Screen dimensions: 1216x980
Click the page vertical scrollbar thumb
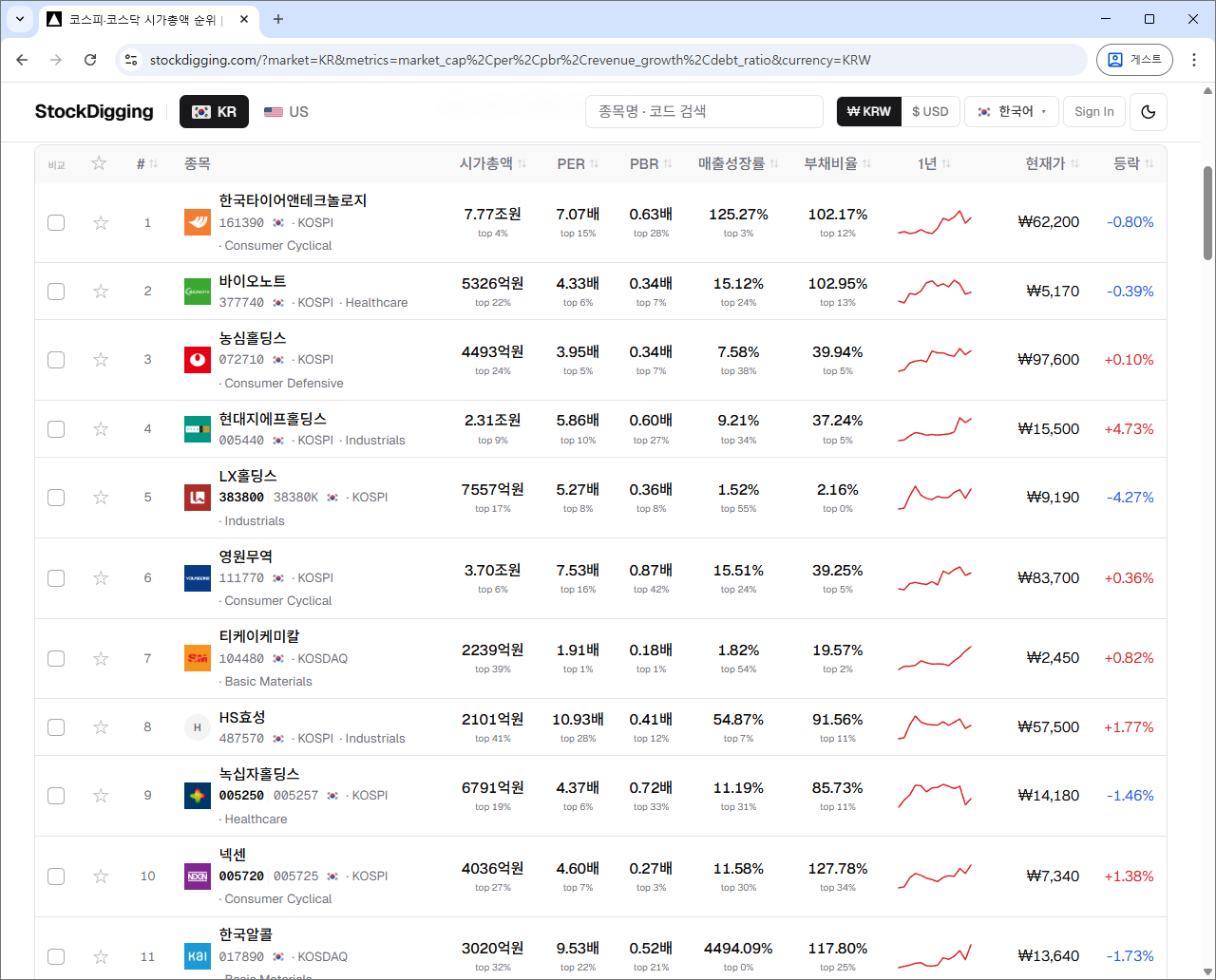[1208, 213]
